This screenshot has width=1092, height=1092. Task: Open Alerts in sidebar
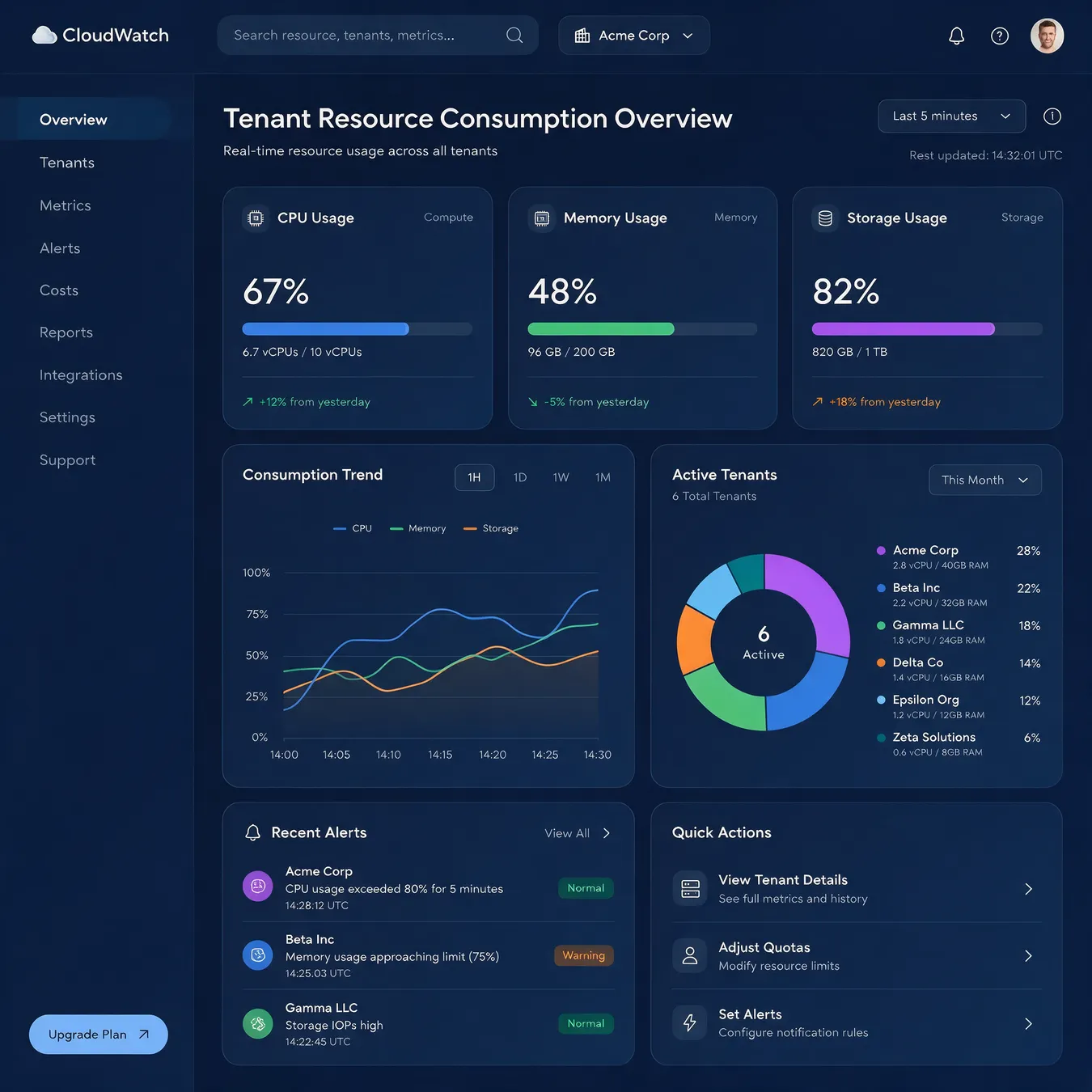(x=60, y=248)
